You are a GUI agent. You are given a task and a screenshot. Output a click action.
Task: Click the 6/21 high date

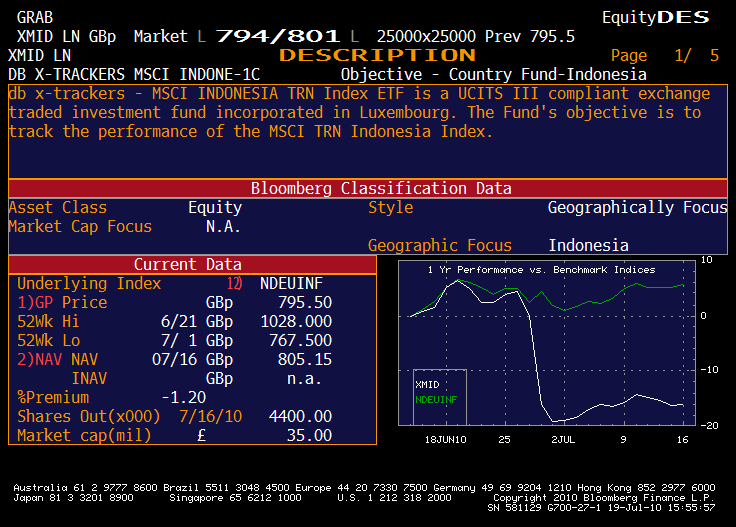point(179,321)
